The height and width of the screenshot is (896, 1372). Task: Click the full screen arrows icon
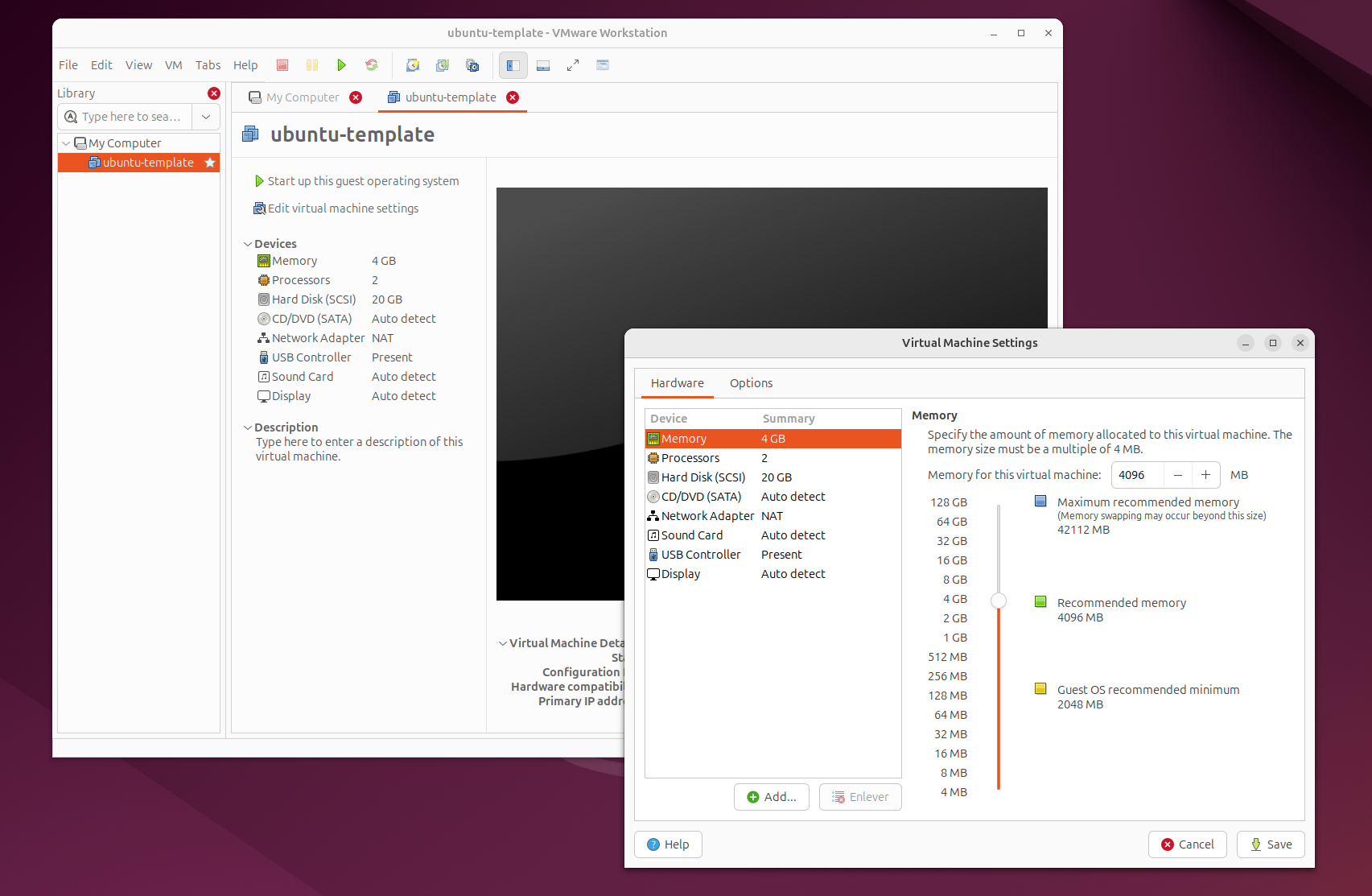(573, 65)
